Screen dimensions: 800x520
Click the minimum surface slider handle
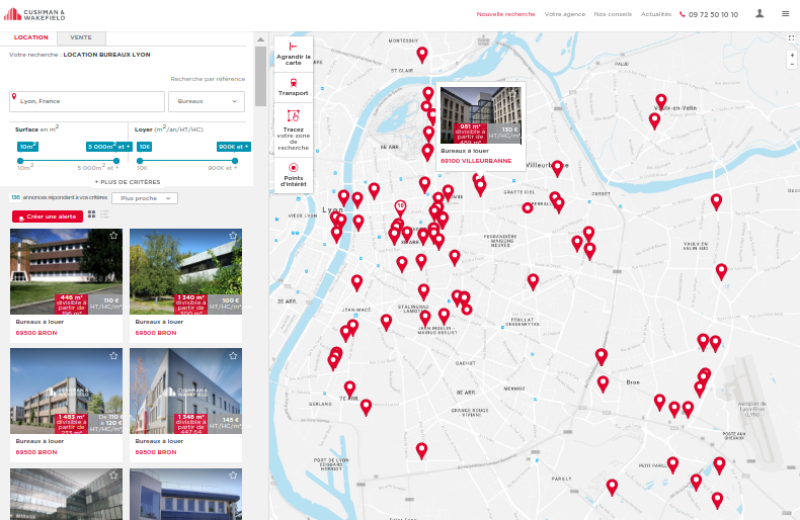[x=20, y=161]
